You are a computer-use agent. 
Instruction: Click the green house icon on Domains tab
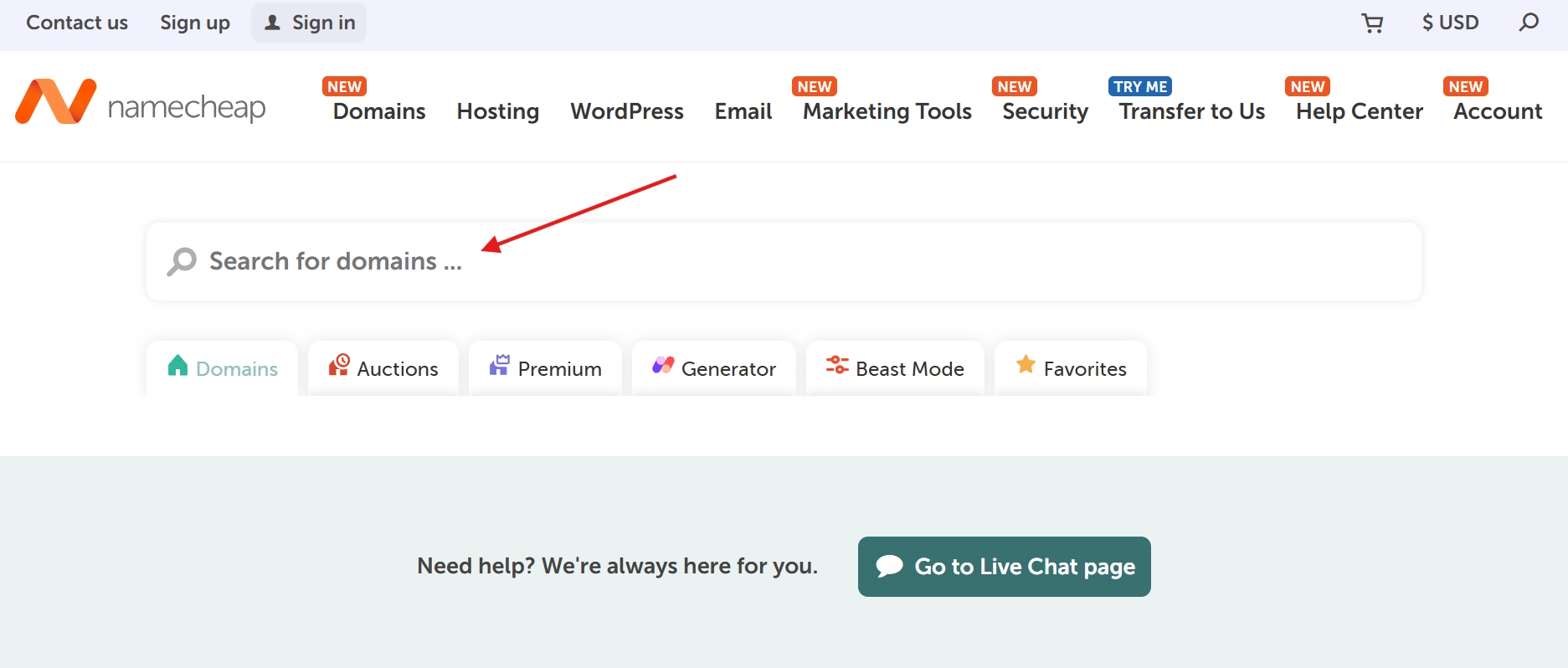[x=177, y=366]
